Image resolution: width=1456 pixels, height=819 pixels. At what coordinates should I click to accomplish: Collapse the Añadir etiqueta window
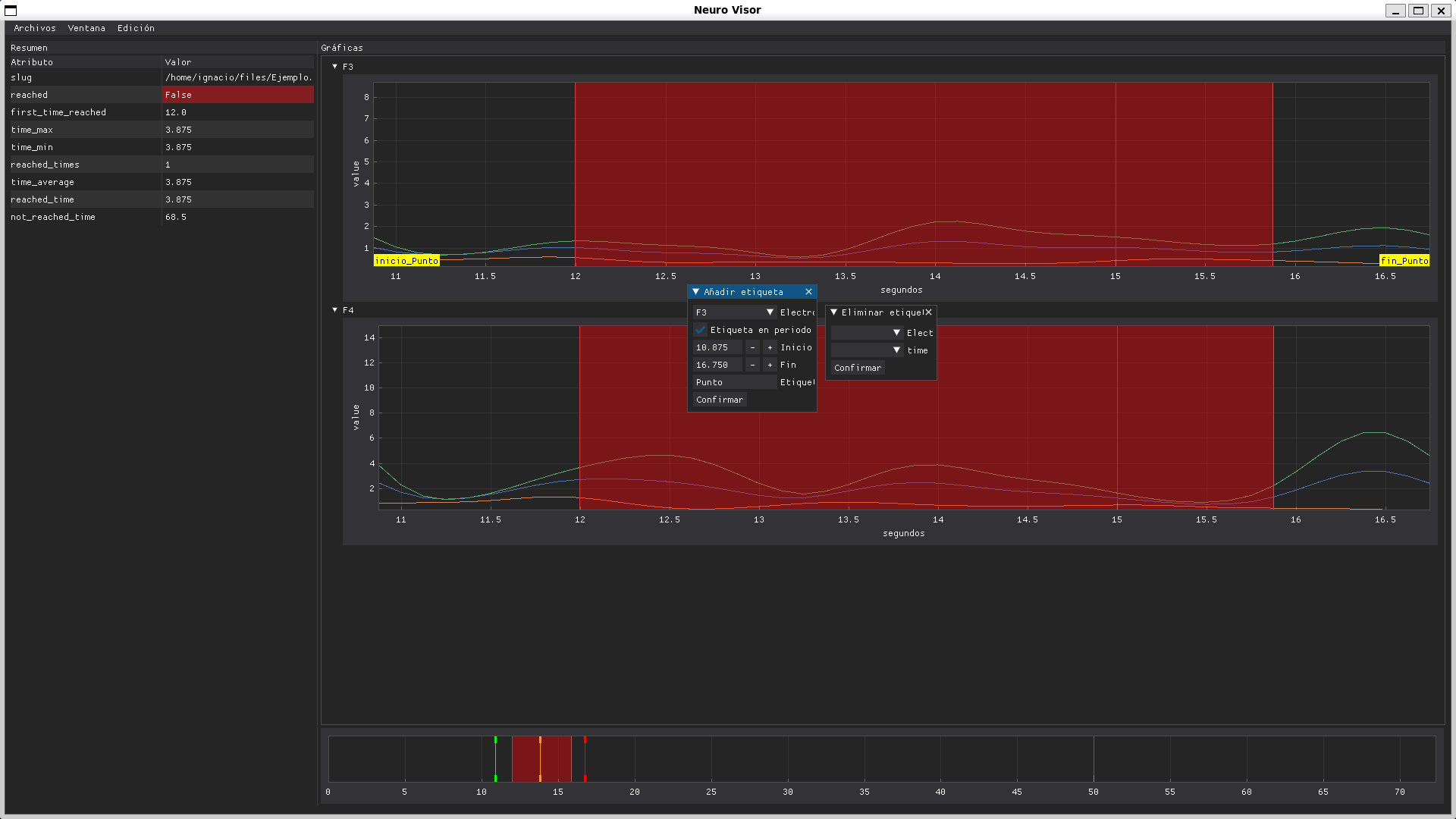pyautogui.click(x=696, y=292)
